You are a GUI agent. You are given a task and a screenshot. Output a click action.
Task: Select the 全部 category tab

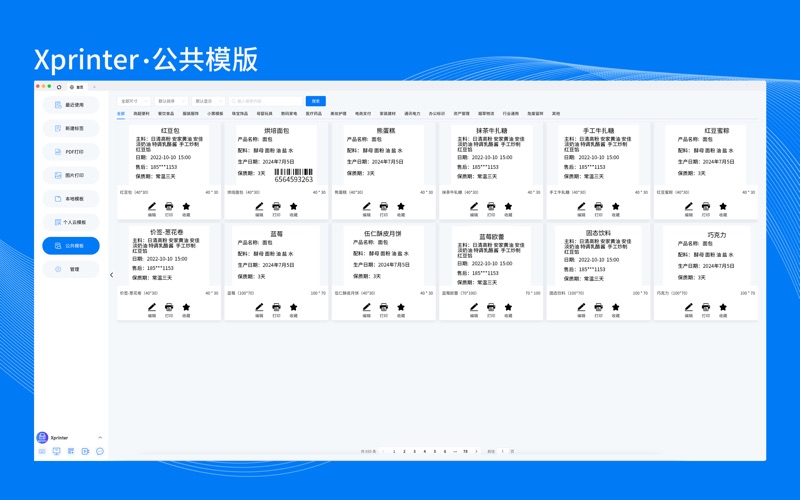pos(121,114)
